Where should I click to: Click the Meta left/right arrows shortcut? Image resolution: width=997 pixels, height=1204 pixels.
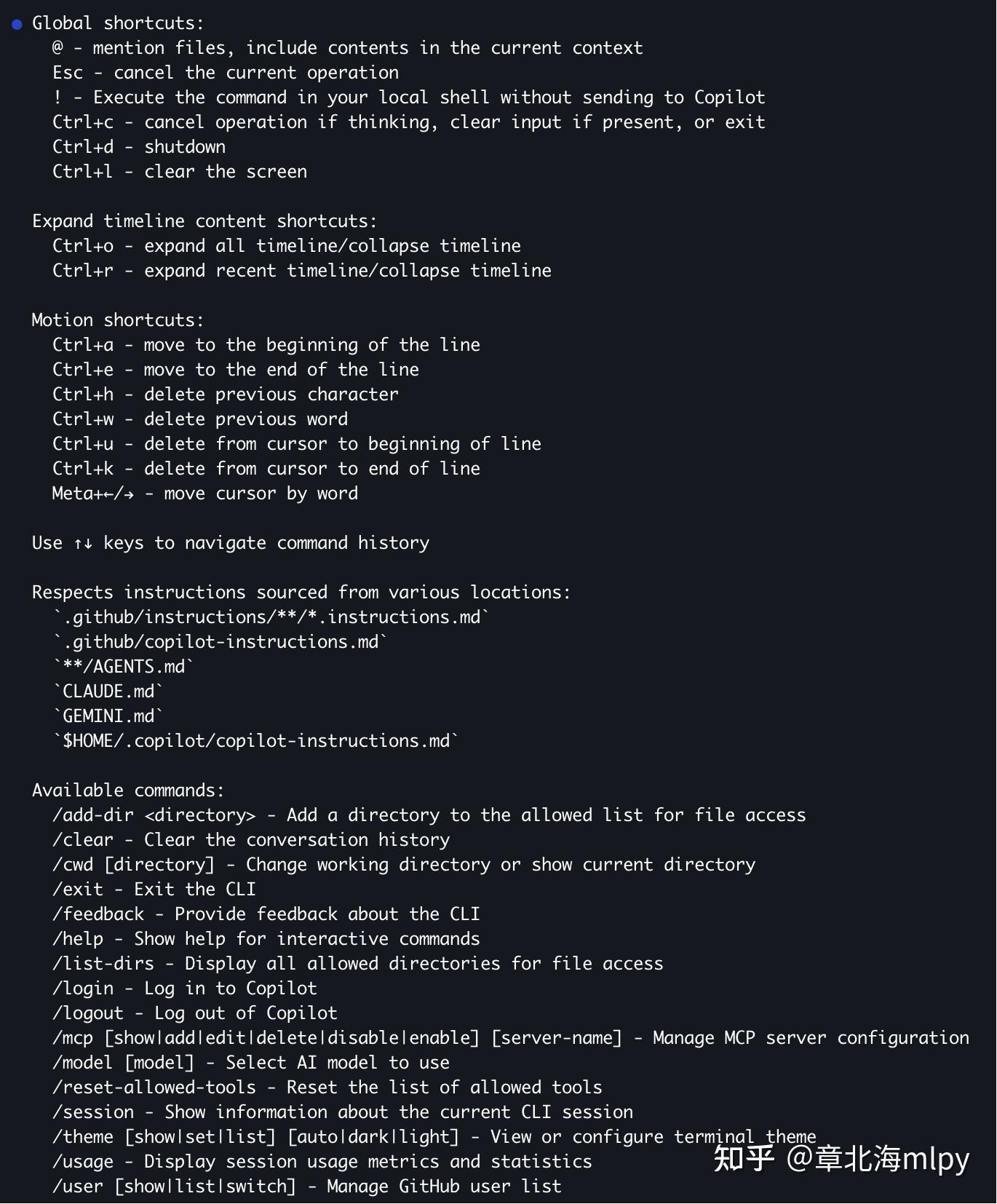(93, 494)
